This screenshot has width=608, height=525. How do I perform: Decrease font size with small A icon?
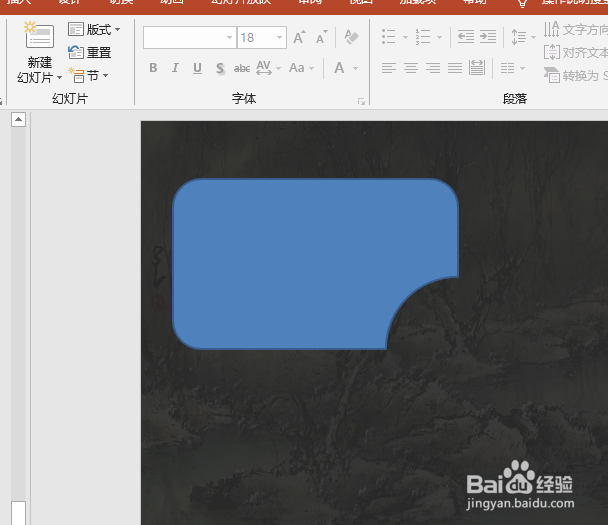coord(321,38)
